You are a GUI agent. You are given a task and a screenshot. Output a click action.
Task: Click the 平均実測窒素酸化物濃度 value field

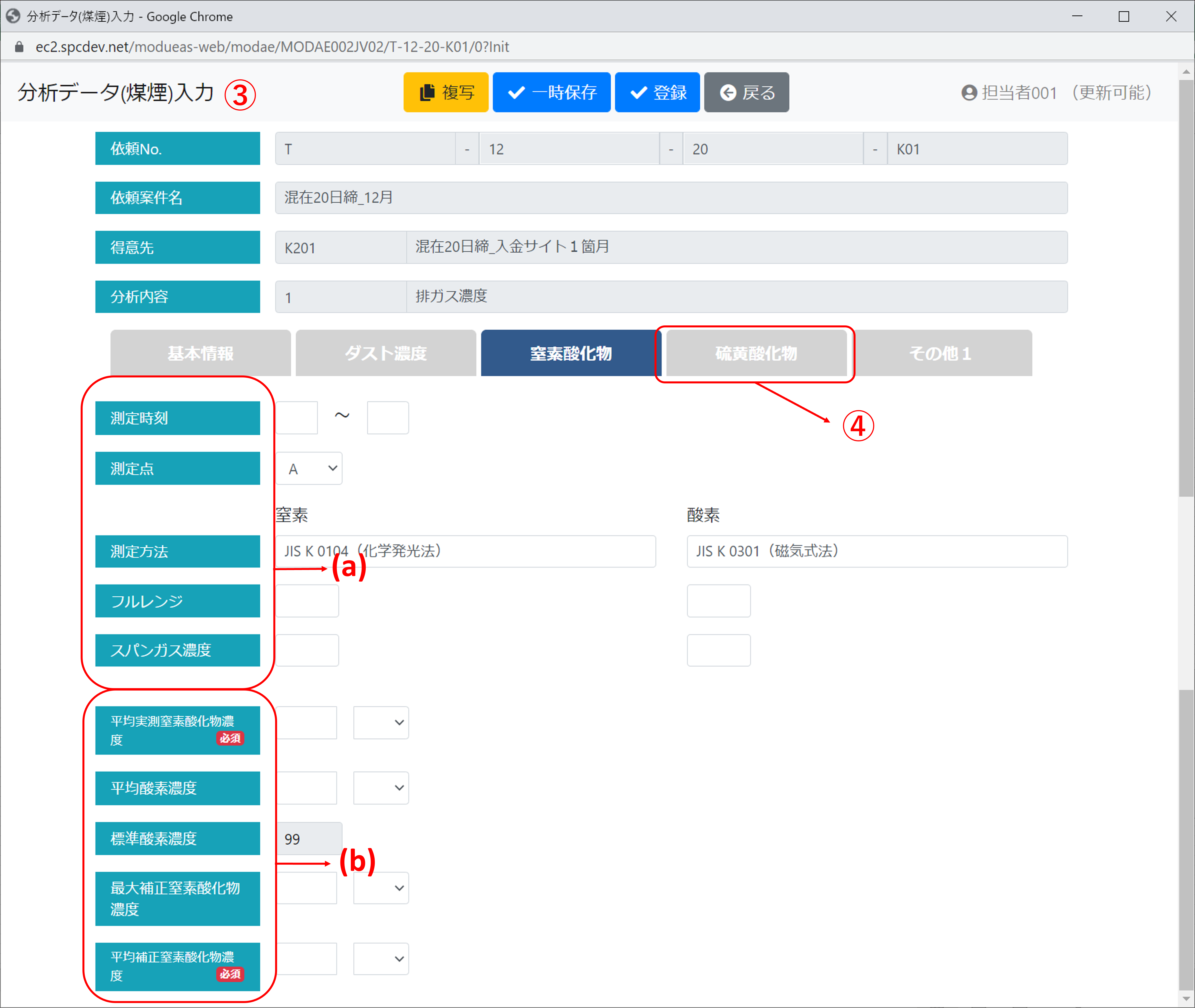coord(306,723)
